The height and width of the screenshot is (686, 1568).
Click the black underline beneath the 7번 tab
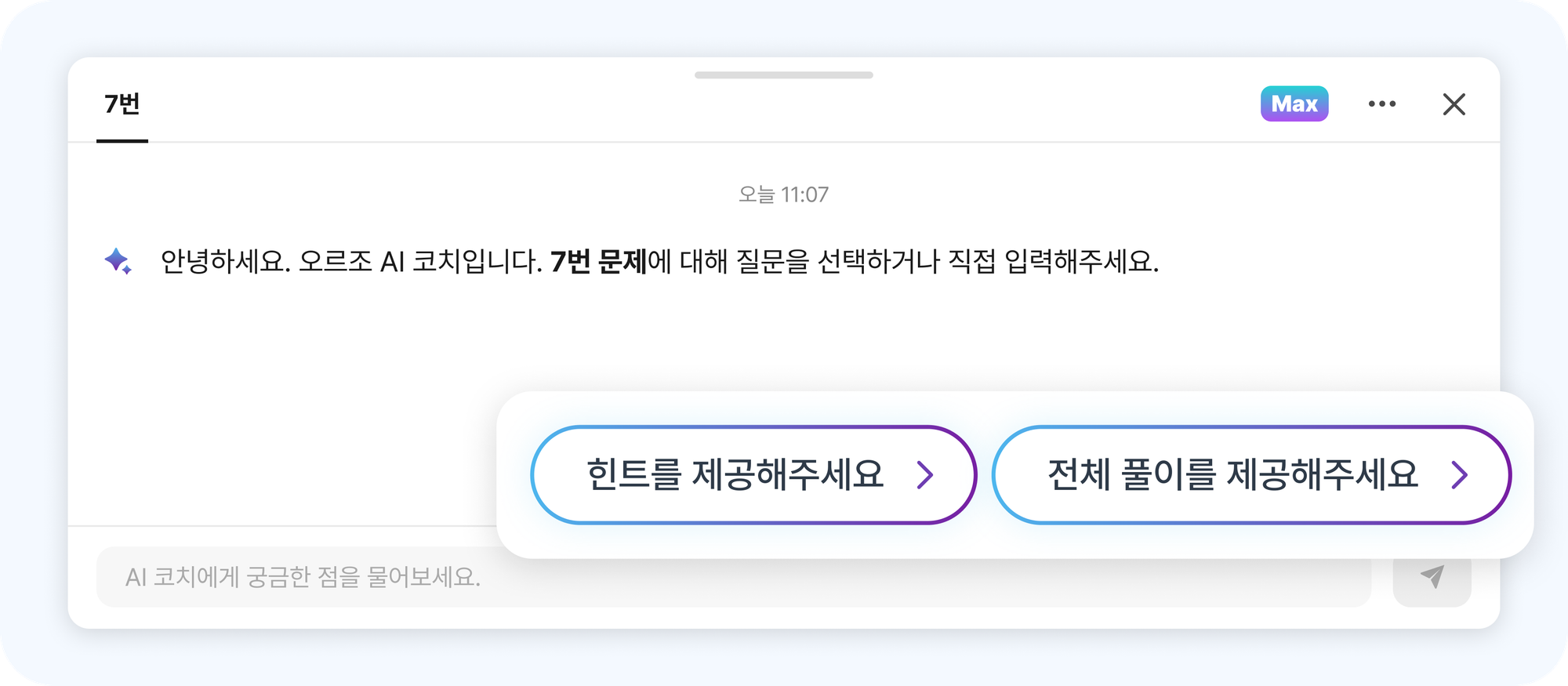coord(122,141)
